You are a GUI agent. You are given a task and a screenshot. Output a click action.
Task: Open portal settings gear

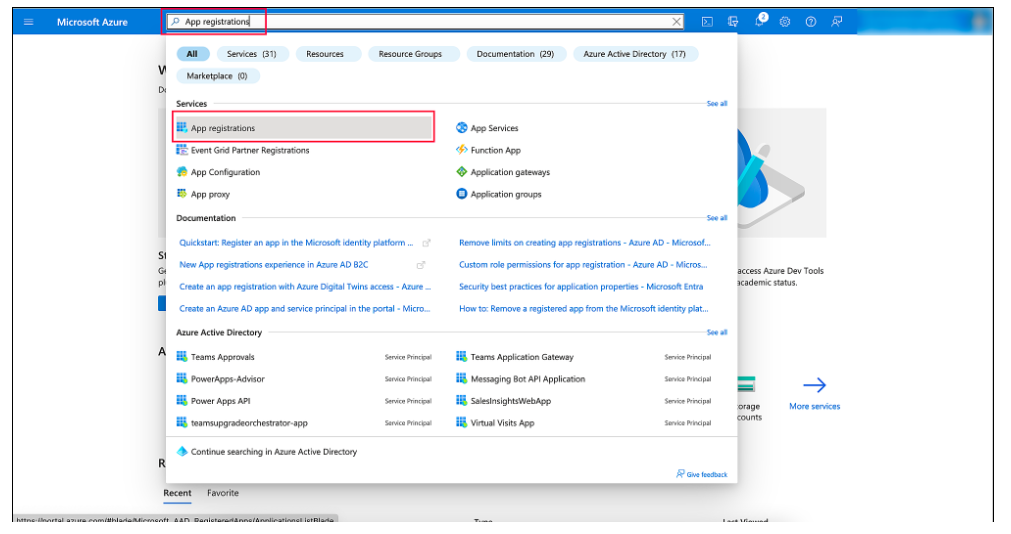tap(785, 21)
